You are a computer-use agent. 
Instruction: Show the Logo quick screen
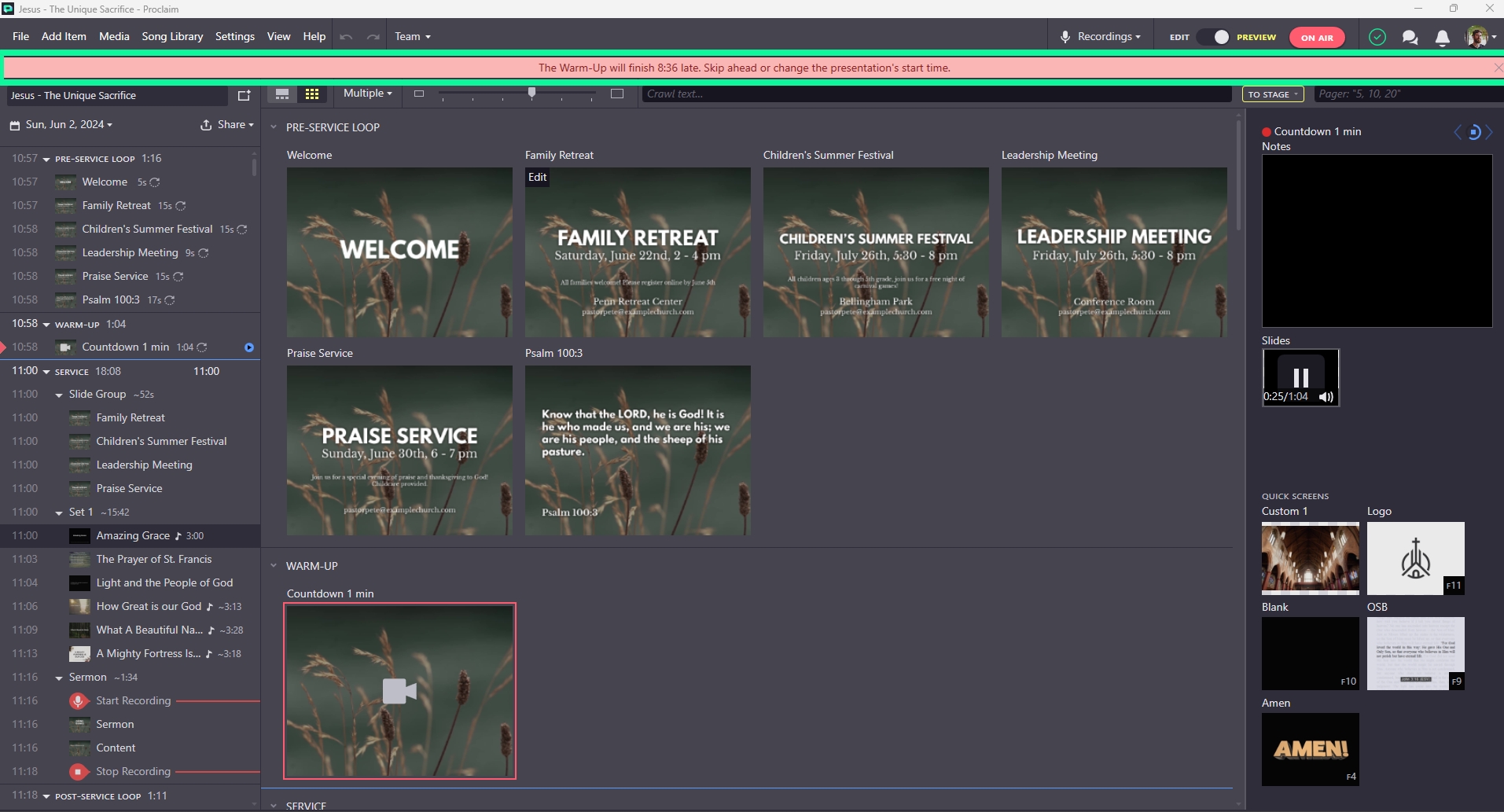point(1415,558)
